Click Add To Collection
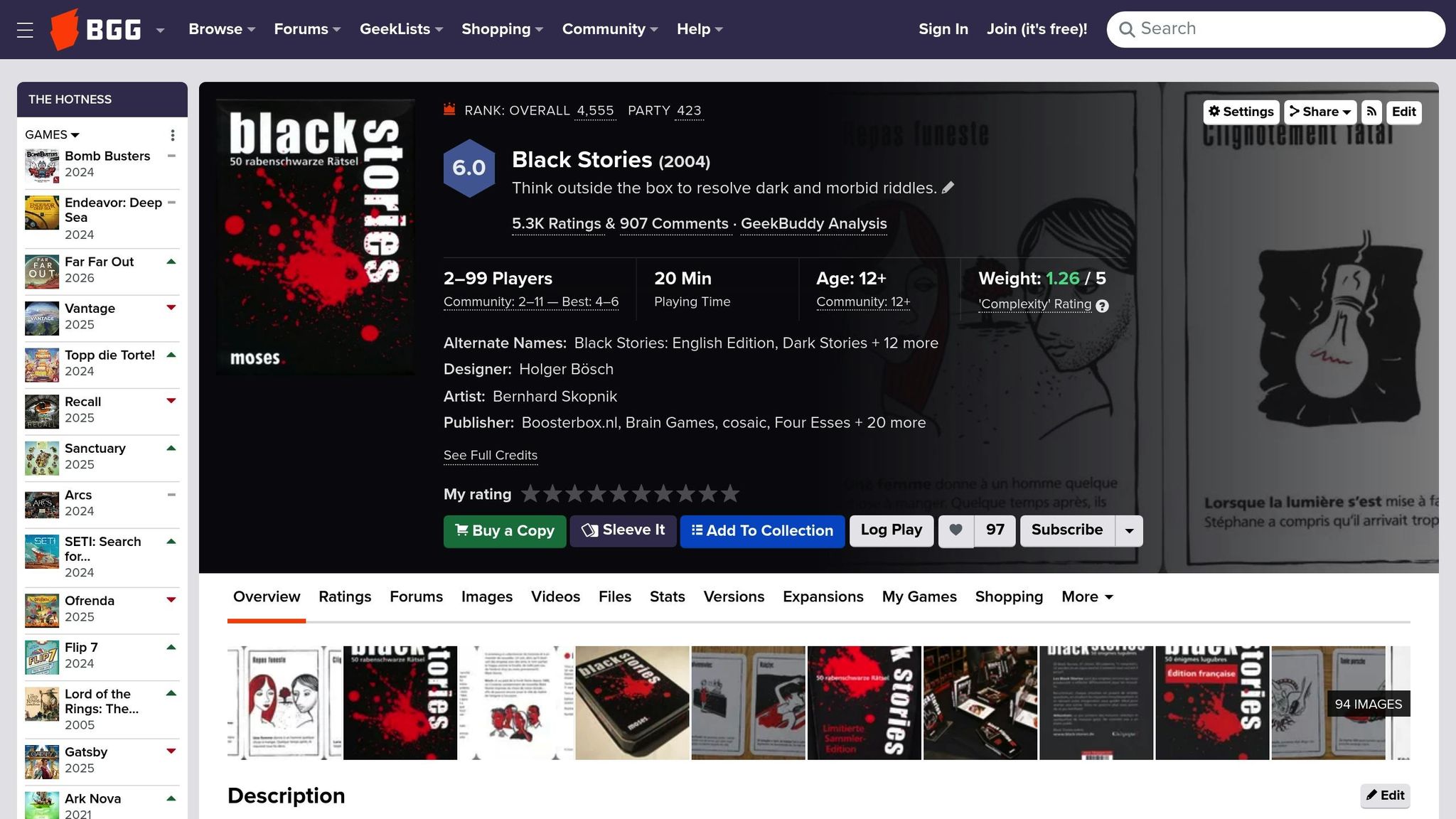 (x=762, y=531)
